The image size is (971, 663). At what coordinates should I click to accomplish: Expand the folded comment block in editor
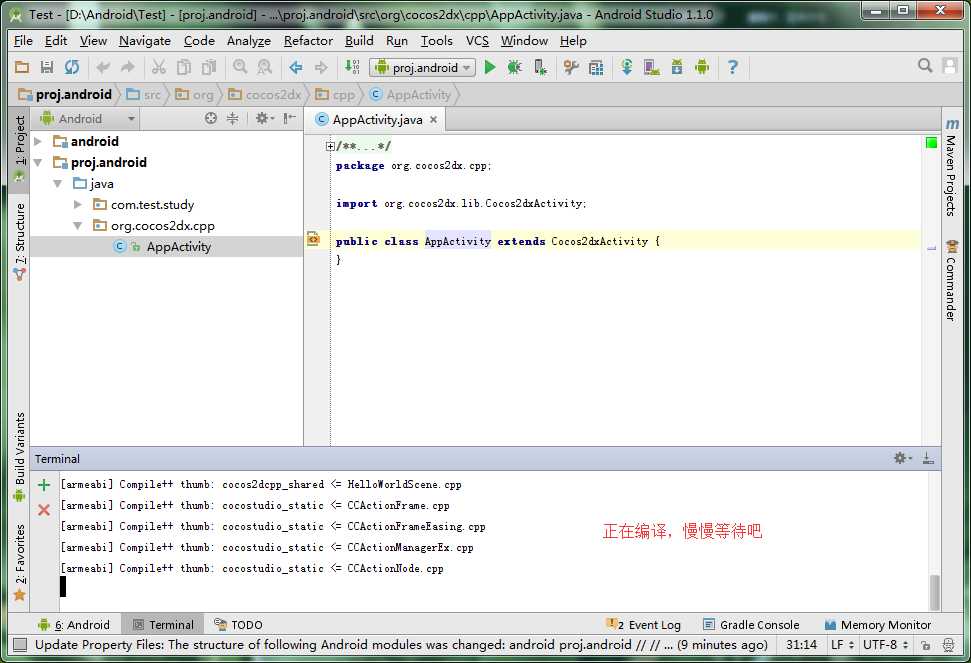coord(330,147)
